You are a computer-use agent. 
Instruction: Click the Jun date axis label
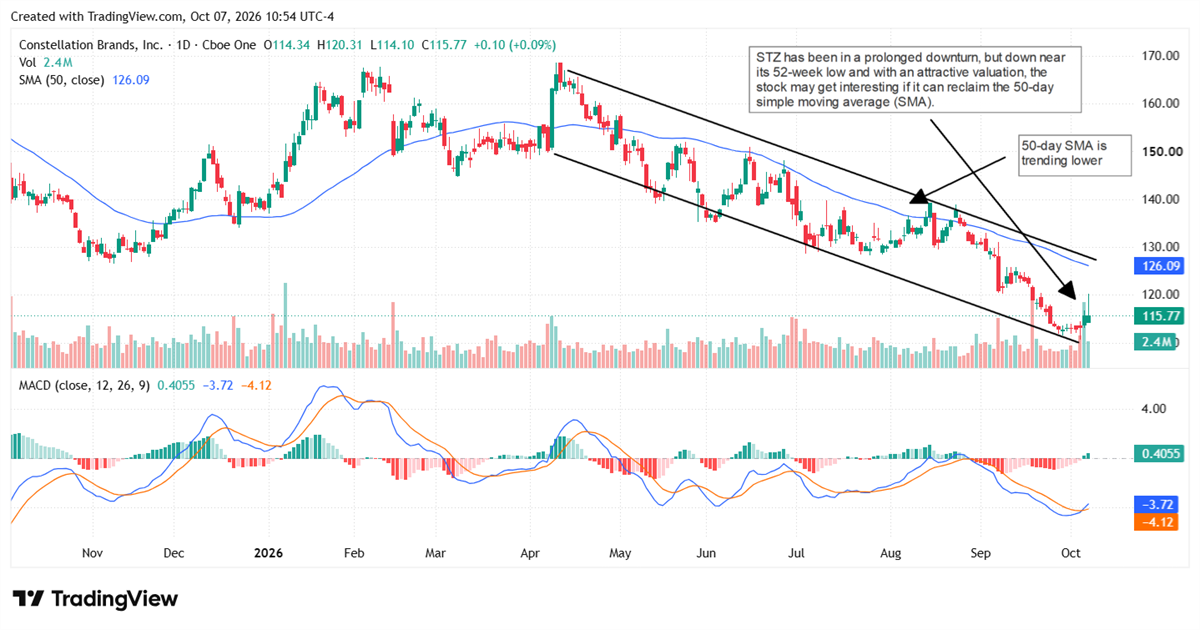click(x=707, y=552)
